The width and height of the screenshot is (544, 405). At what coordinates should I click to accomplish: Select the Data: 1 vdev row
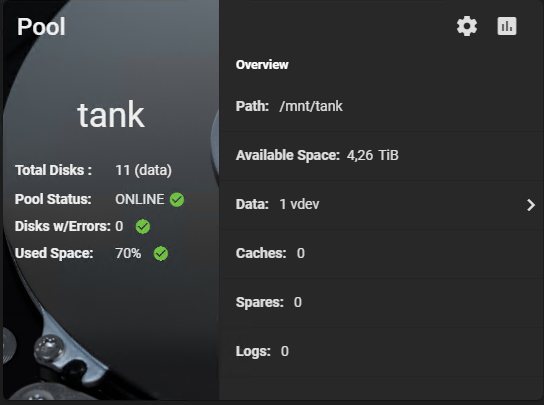tap(381, 205)
